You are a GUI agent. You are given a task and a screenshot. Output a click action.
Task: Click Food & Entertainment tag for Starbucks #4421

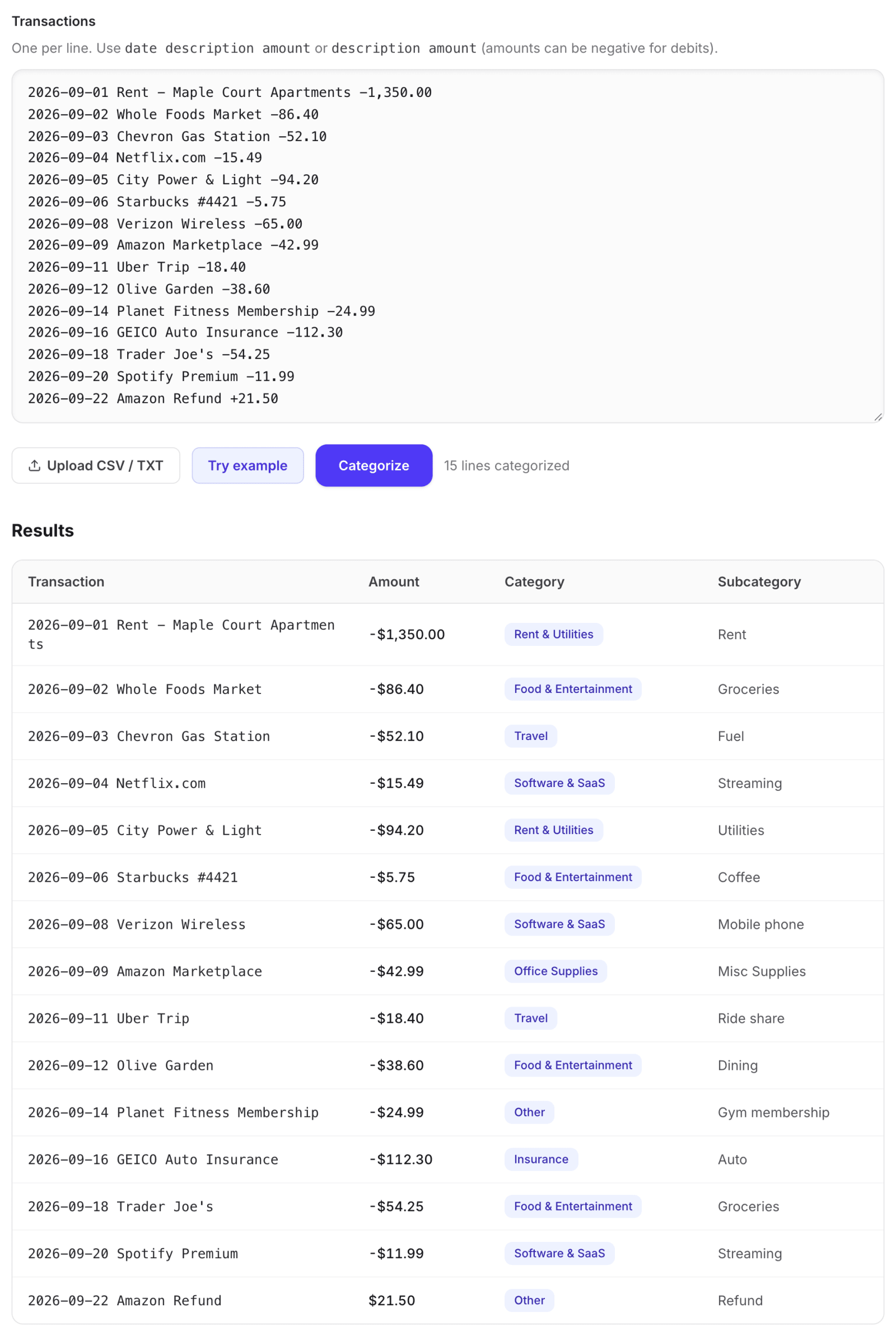point(572,877)
